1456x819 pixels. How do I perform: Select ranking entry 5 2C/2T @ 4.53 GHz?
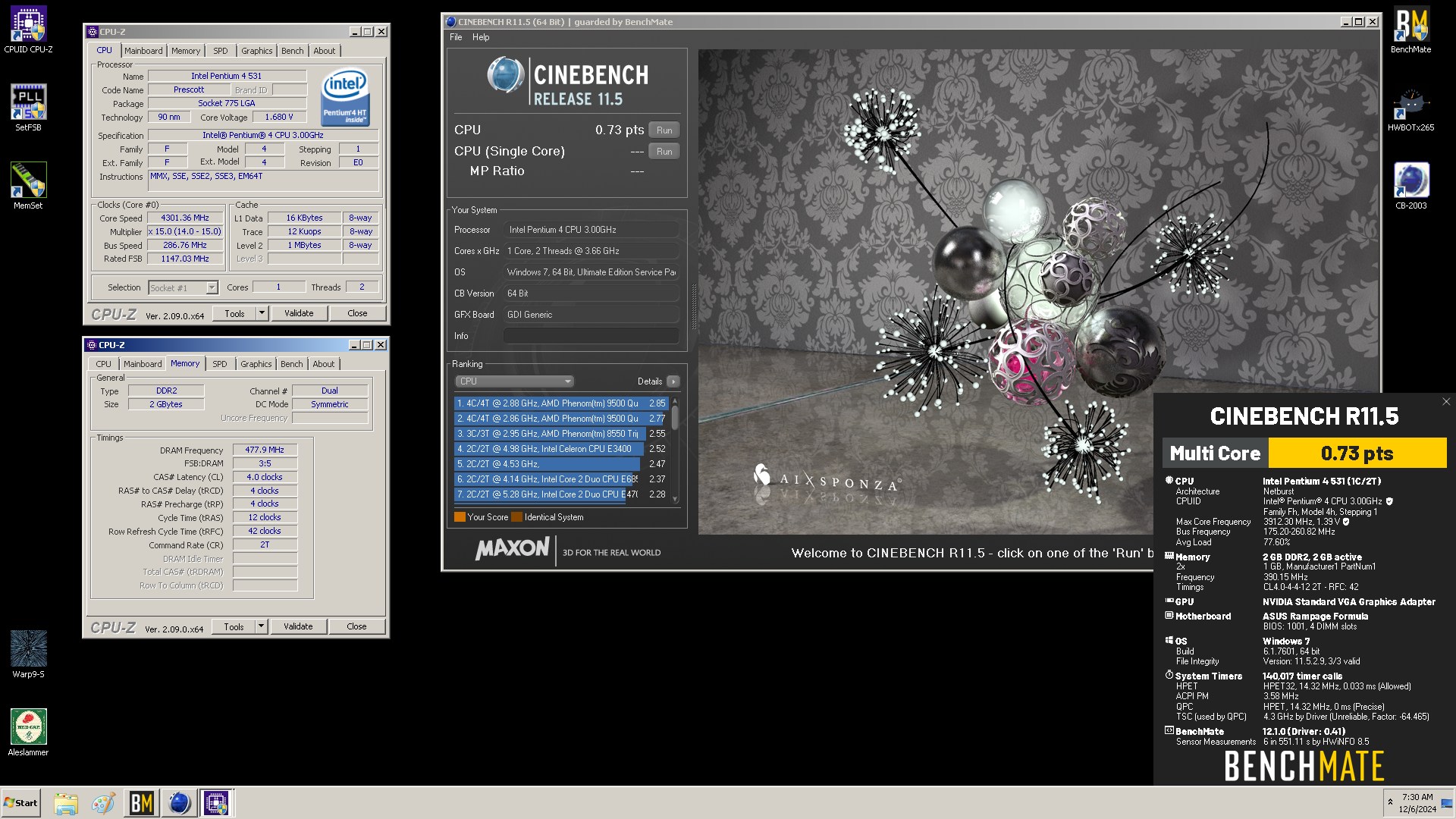(x=560, y=464)
